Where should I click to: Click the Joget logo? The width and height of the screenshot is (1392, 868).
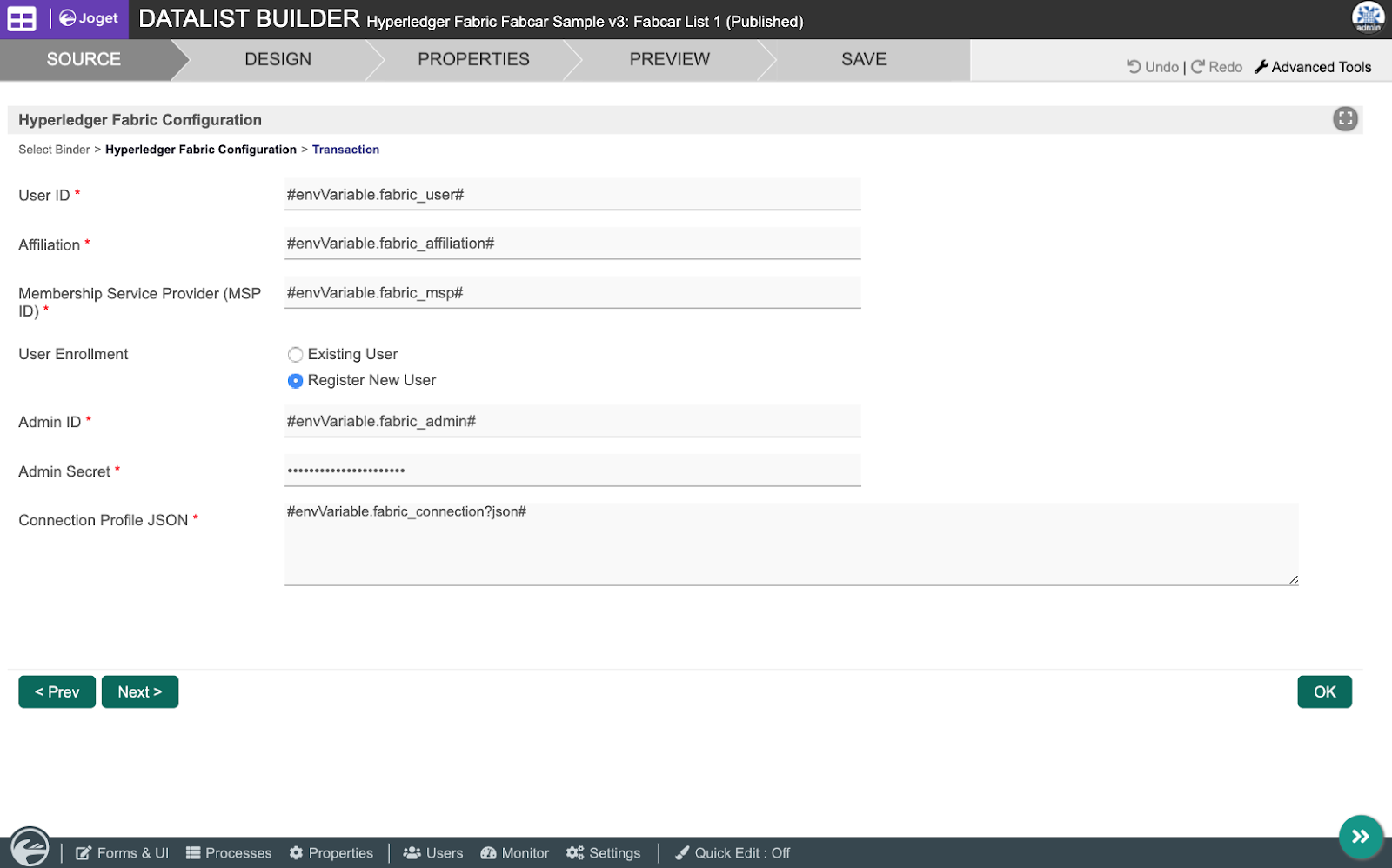tap(89, 18)
